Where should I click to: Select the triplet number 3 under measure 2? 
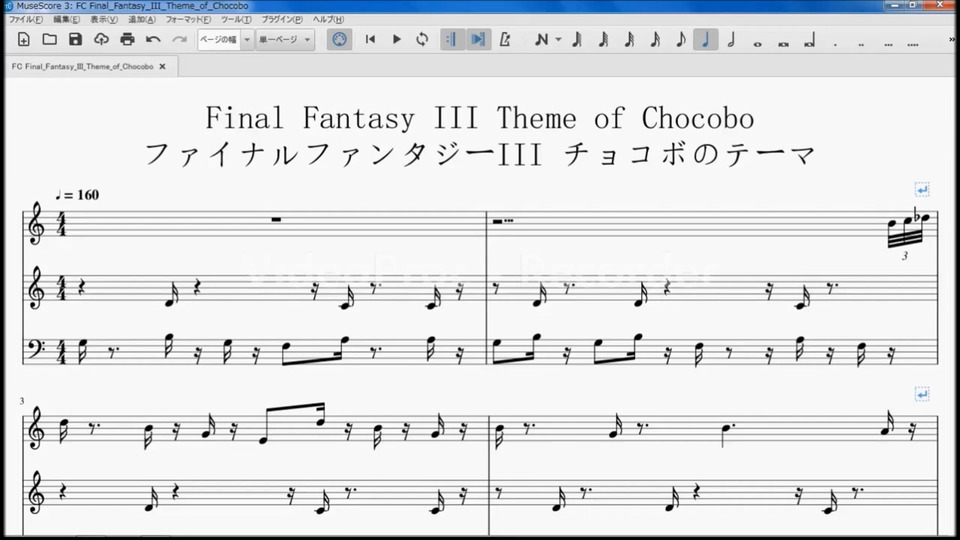point(905,256)
